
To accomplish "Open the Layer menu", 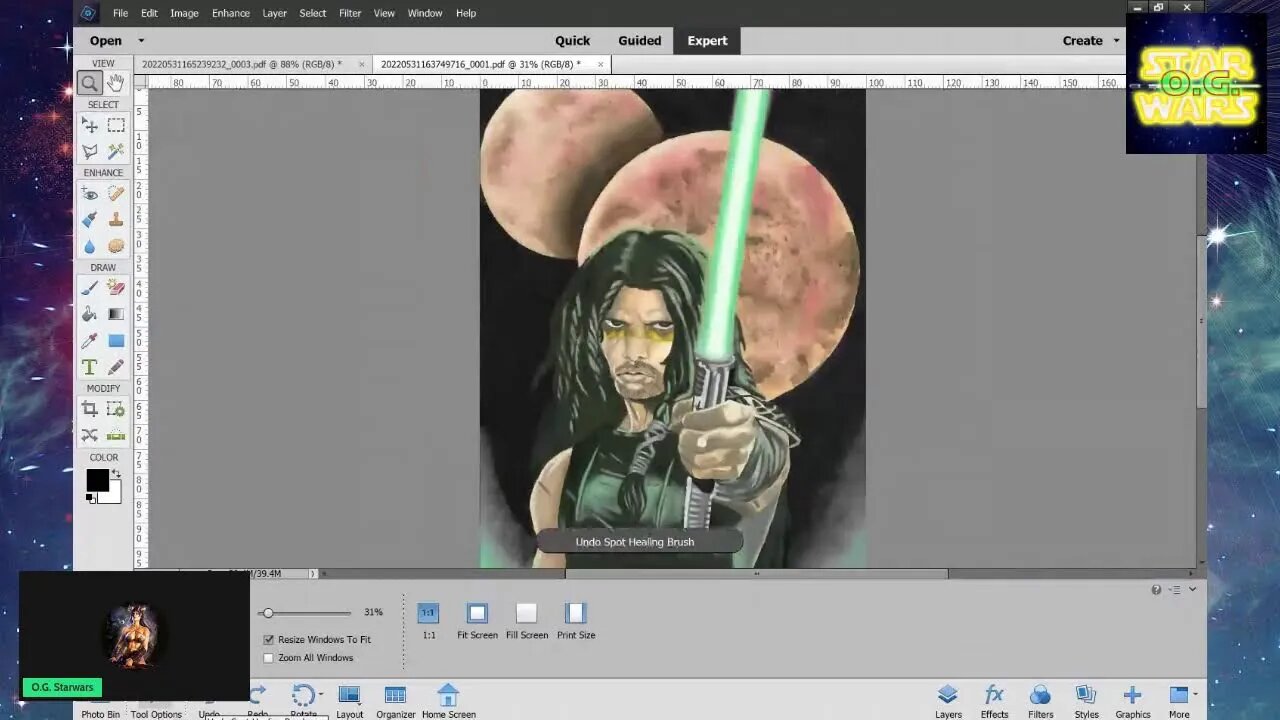I will coord(274,13).
